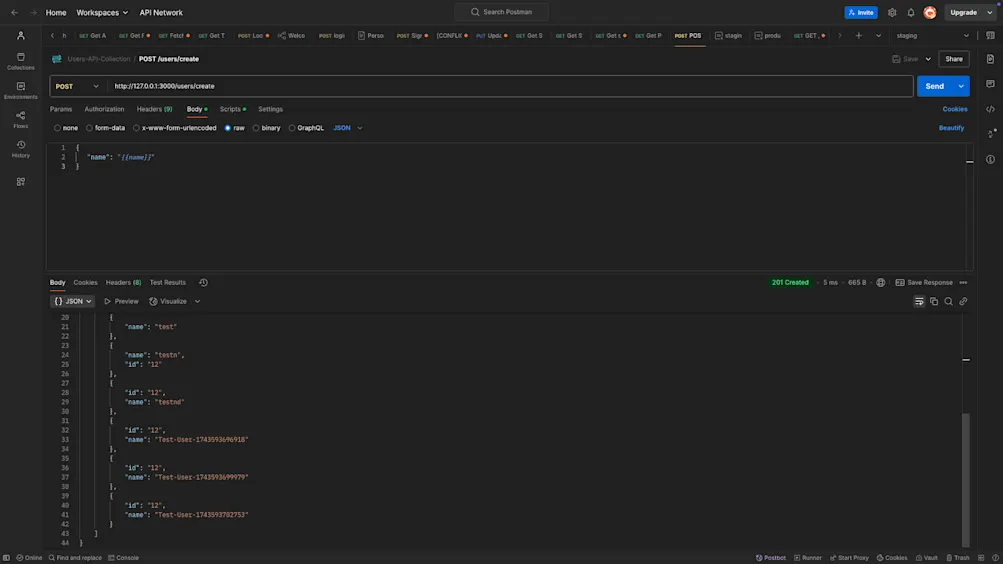This screenshot has width=1003, height=564.
Task: Open Find and replace in status bar
Action: (x=75, y=558)
